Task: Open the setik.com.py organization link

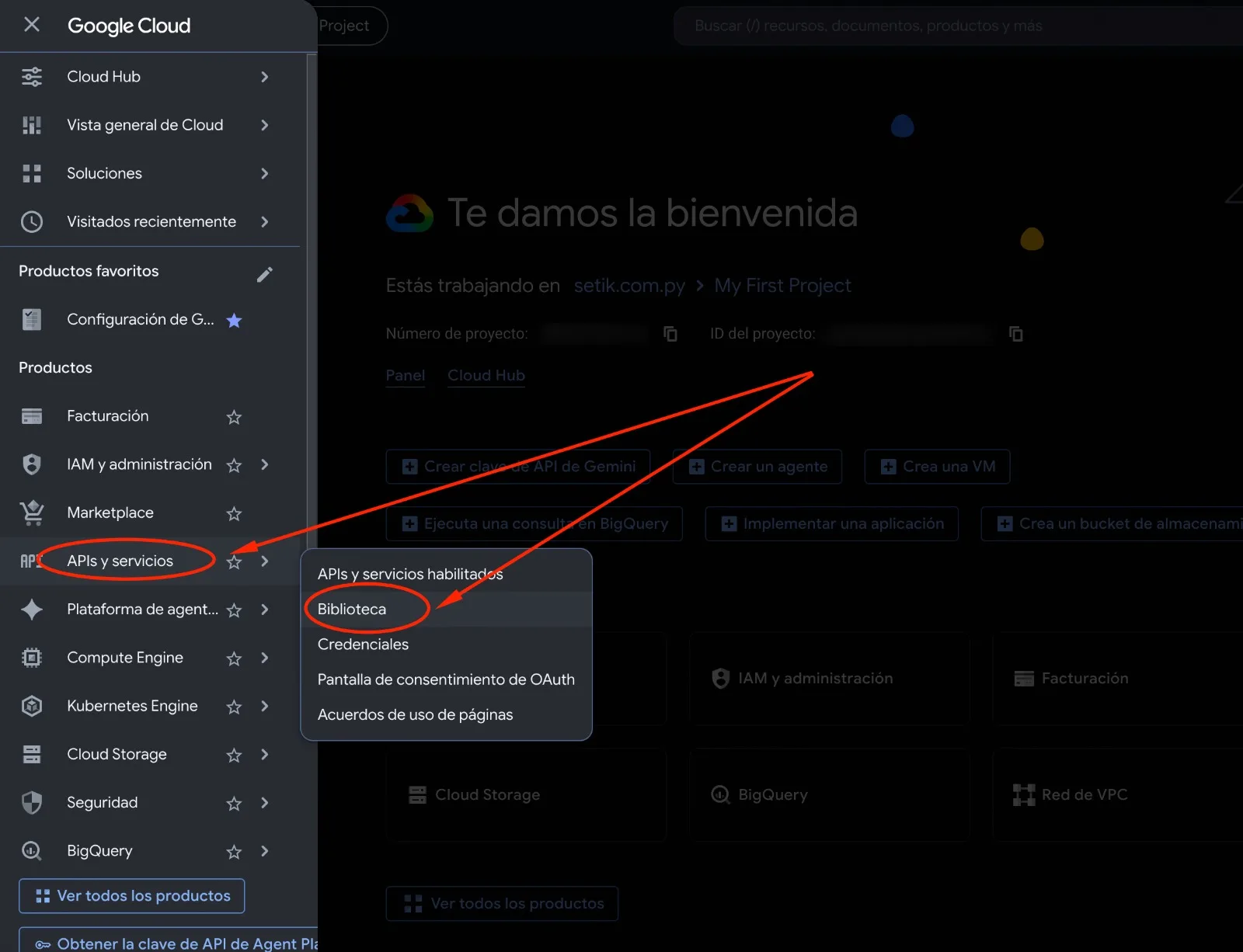Action: (629, 286)
